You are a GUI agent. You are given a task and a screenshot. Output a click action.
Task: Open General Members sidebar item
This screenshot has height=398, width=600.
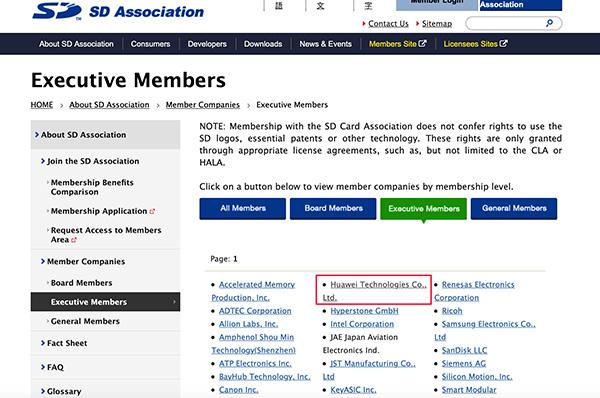[x=85, y=321]
